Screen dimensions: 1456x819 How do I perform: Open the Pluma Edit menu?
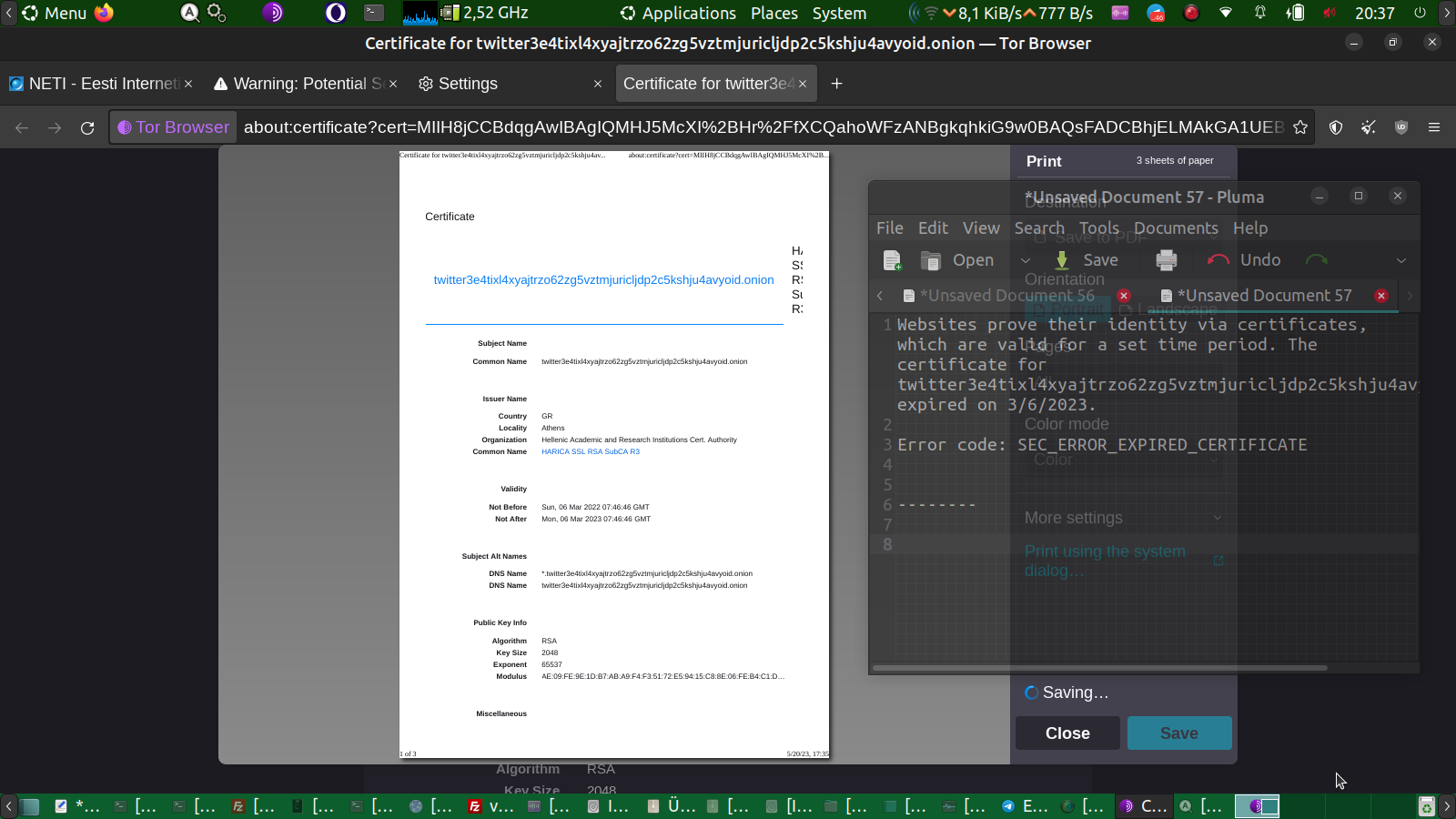point(933,228)
